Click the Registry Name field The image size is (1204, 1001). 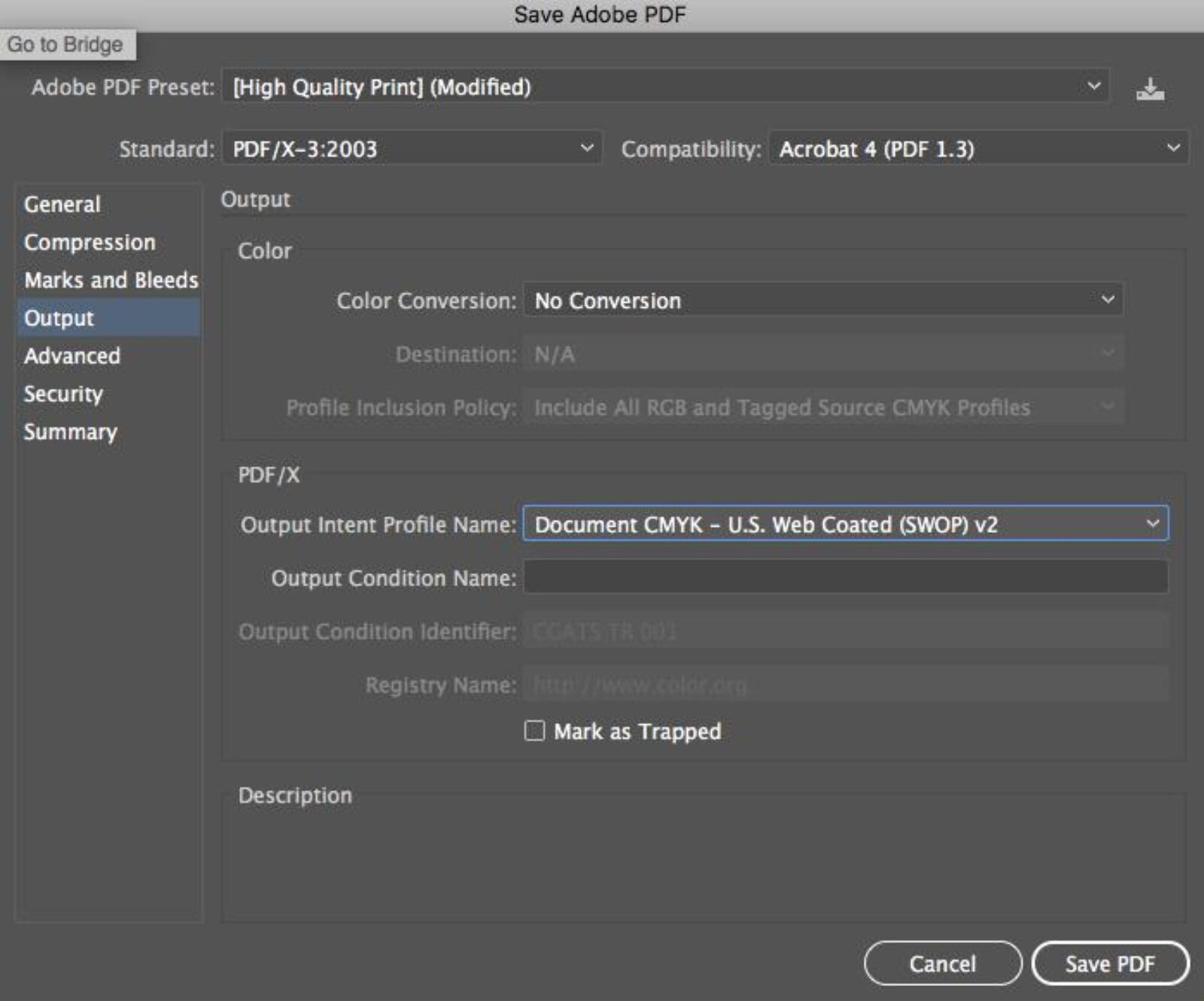pyautogui.click(x=846, y=684)
